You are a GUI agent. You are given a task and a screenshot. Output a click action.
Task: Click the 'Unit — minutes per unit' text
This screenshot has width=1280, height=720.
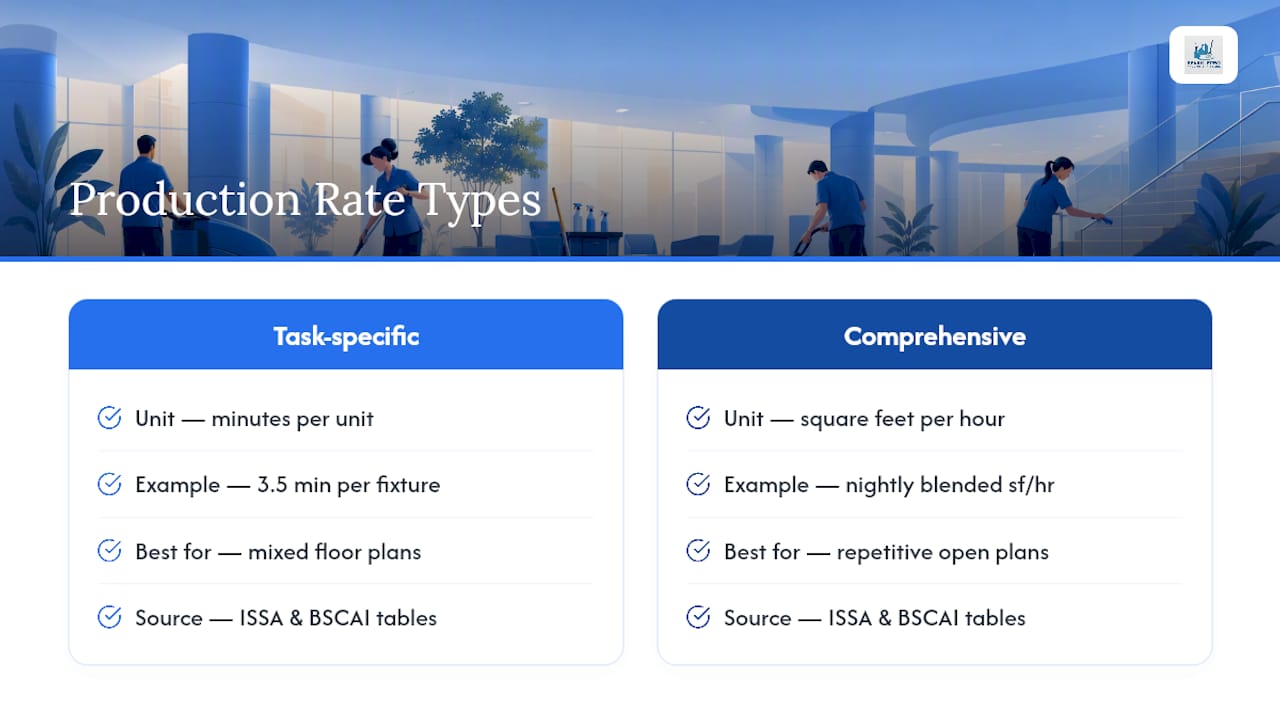click(254, 419)
